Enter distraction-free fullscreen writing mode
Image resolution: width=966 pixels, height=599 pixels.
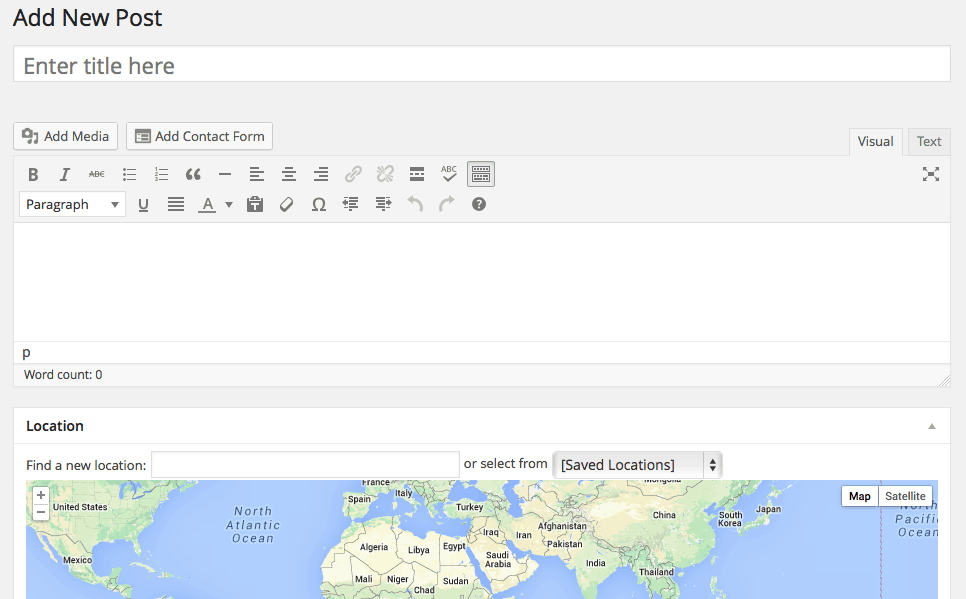click(x=931, y=174)
